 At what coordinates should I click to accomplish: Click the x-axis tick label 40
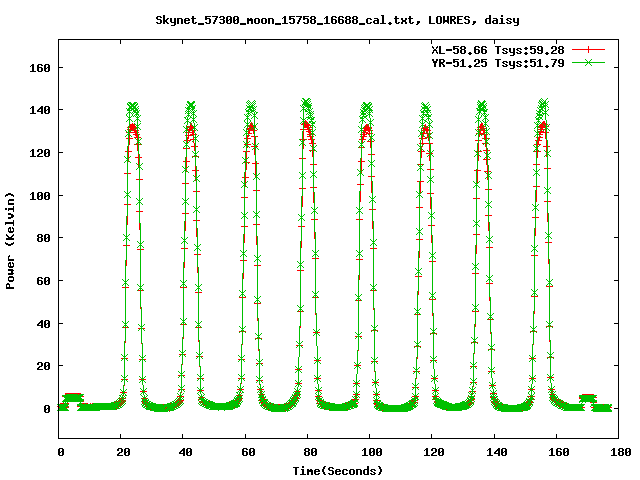coord(185,452)
